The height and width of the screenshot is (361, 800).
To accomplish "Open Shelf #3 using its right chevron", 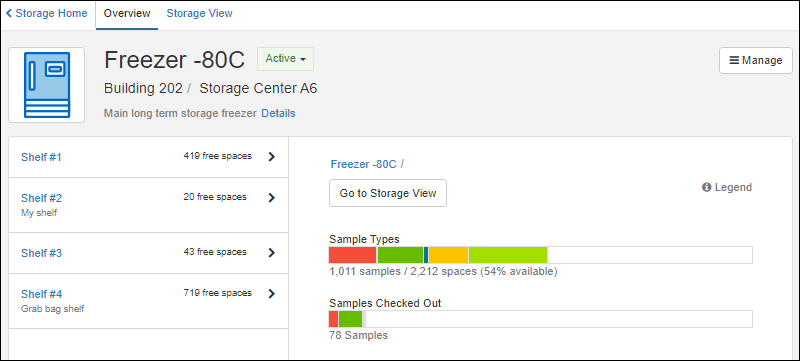I will click(x=271, y=252).
